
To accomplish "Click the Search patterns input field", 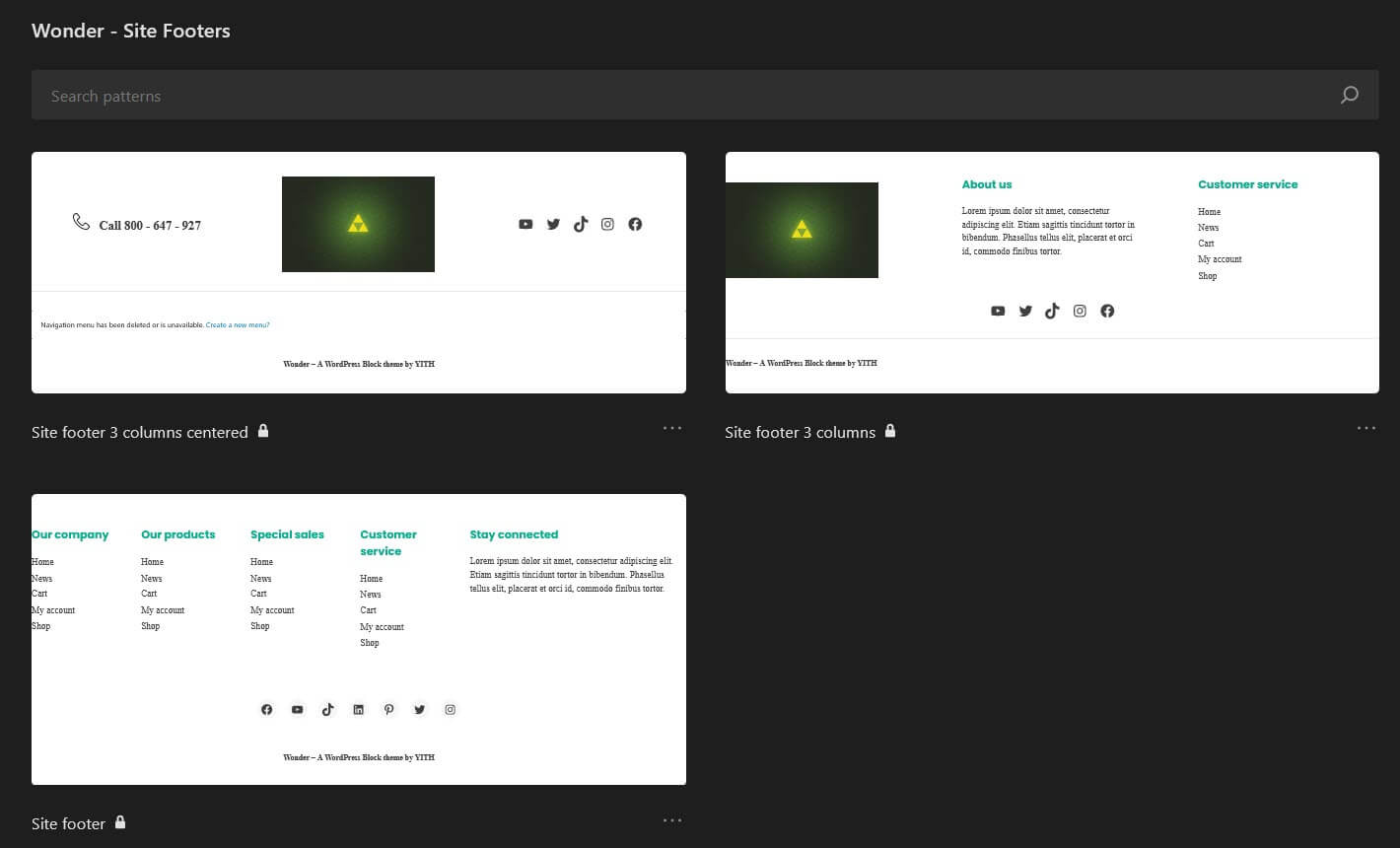I will 394,95.
